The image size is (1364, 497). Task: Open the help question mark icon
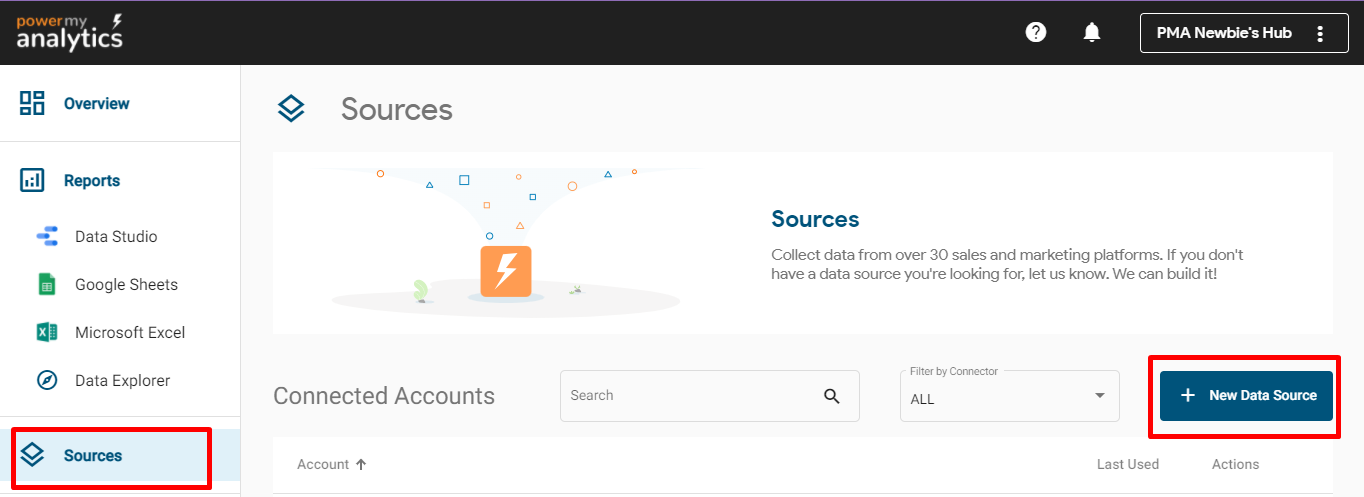point(1036,32)
